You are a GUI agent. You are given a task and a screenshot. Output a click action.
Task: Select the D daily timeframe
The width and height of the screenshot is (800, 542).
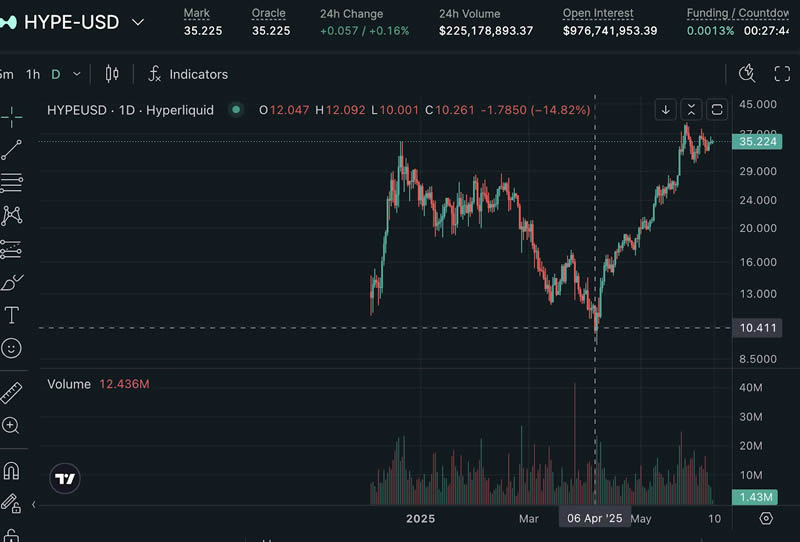click(56, 74)
